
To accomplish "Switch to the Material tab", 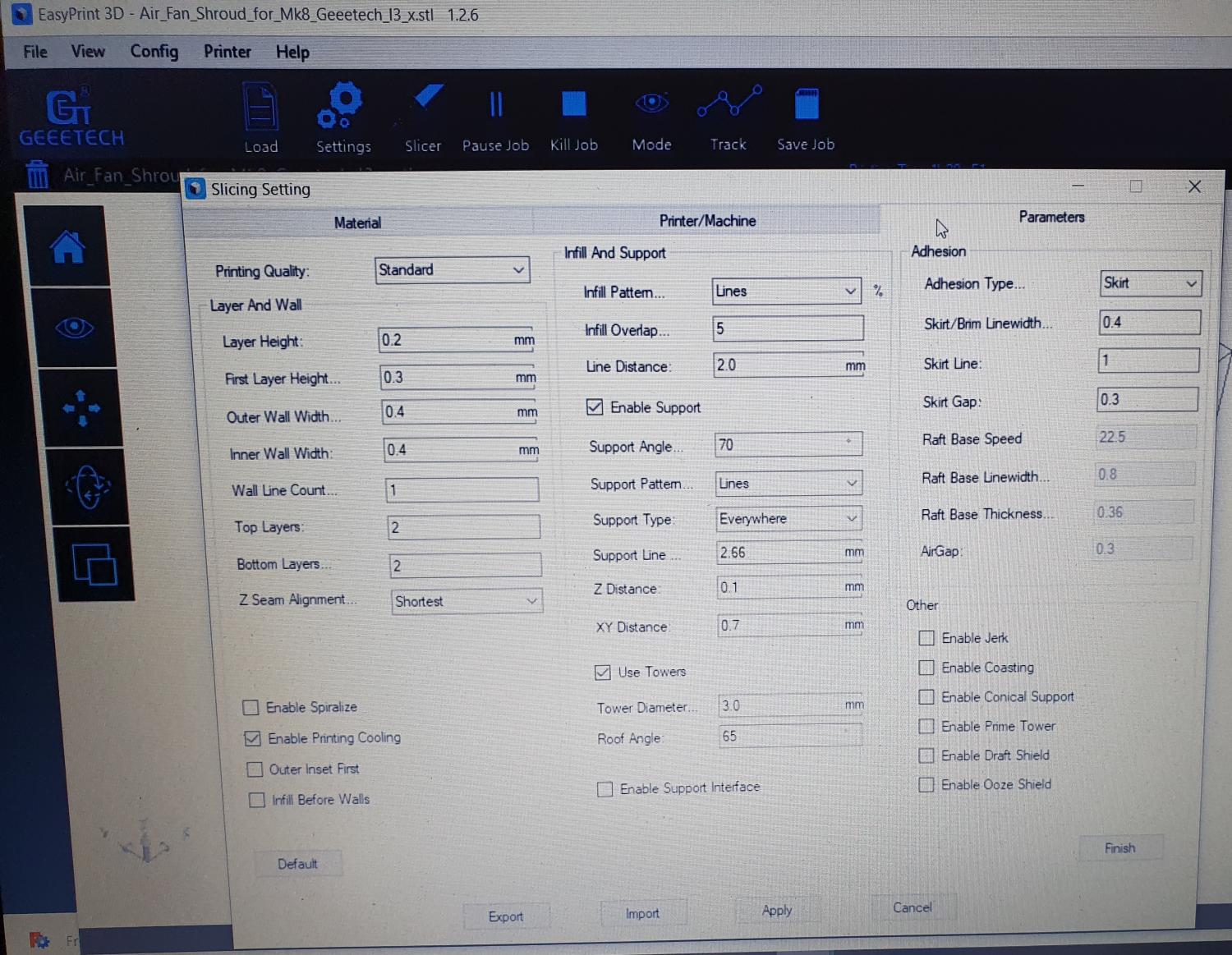I will tap(357, 223).
